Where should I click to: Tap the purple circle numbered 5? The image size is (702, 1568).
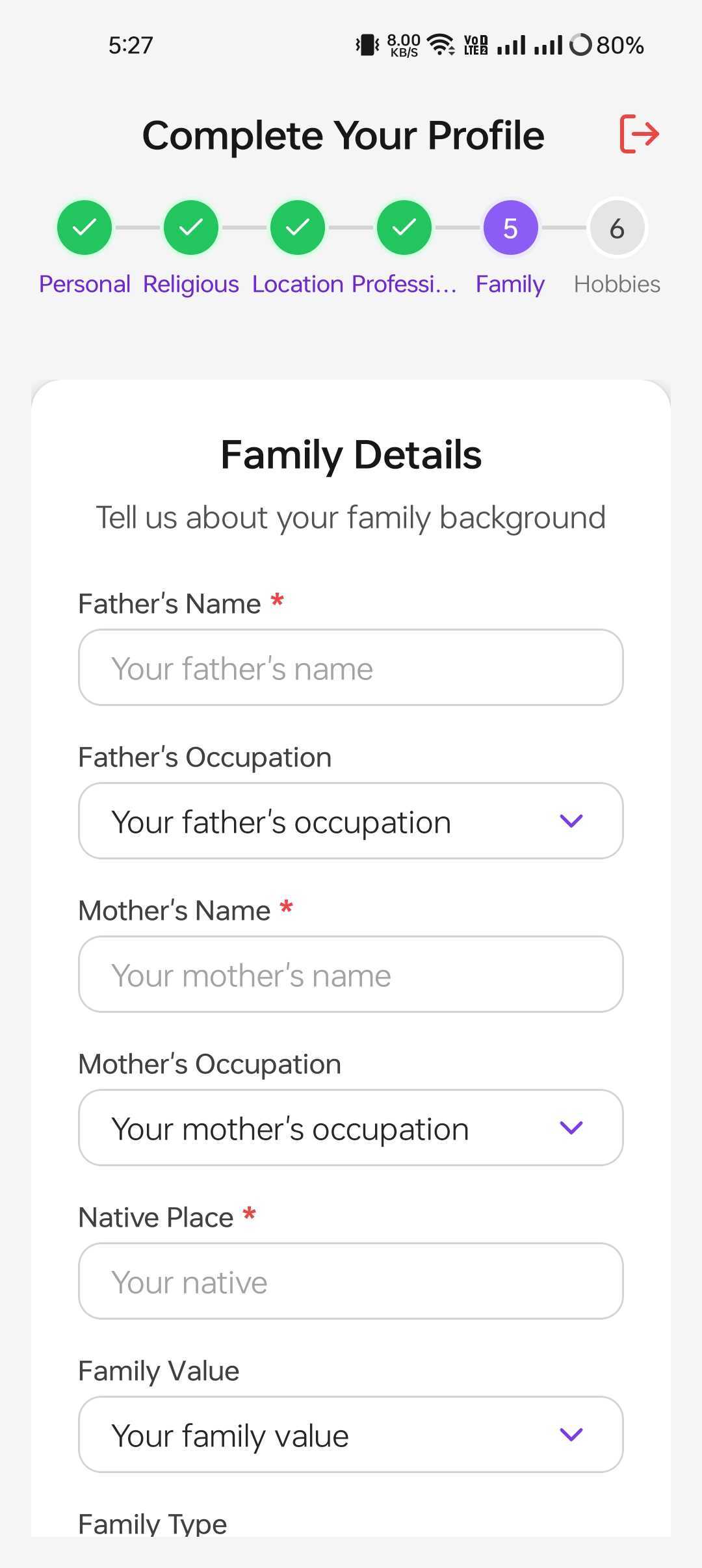point(510,227)
